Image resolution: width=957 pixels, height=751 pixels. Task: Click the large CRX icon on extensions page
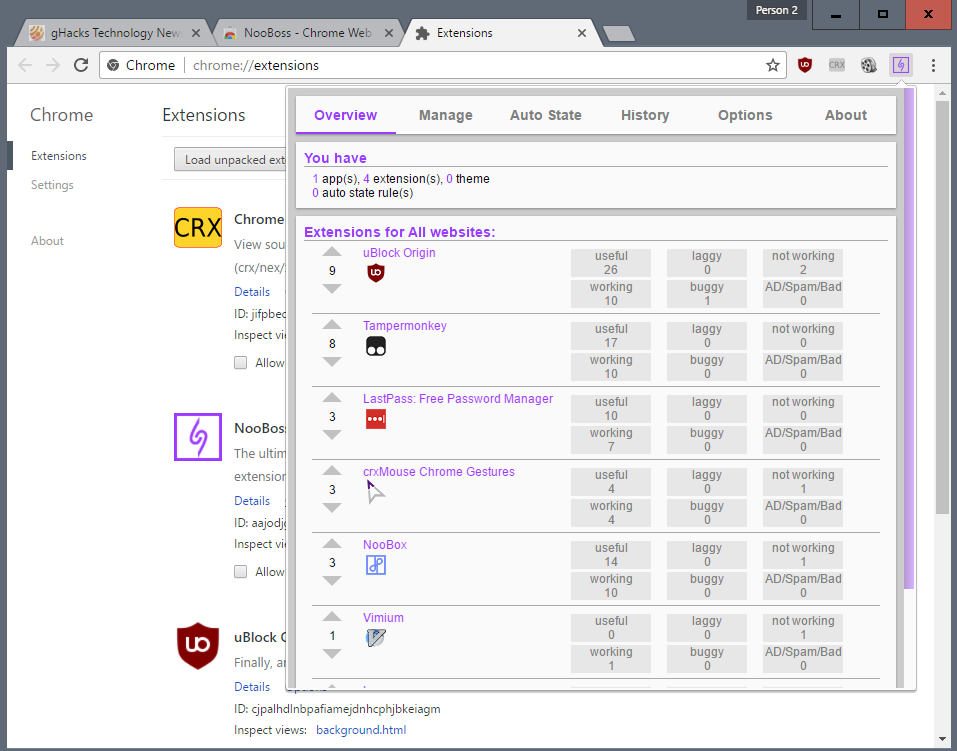point(198,228)
